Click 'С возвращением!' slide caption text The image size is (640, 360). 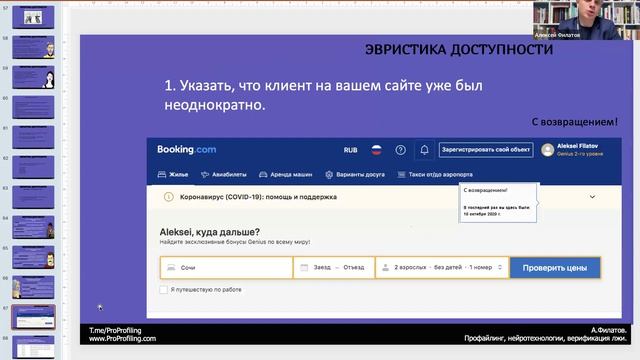(x=575, y=122)
